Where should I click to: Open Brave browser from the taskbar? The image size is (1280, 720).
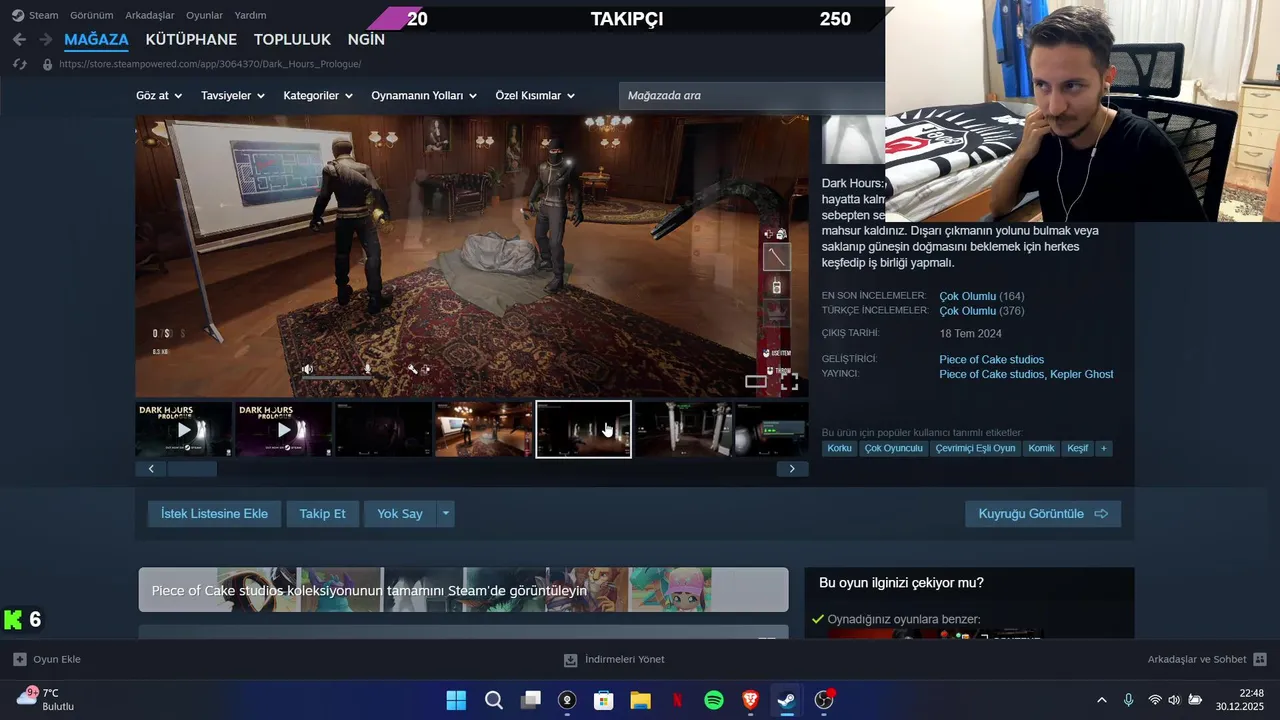click(x=750, y=700)
